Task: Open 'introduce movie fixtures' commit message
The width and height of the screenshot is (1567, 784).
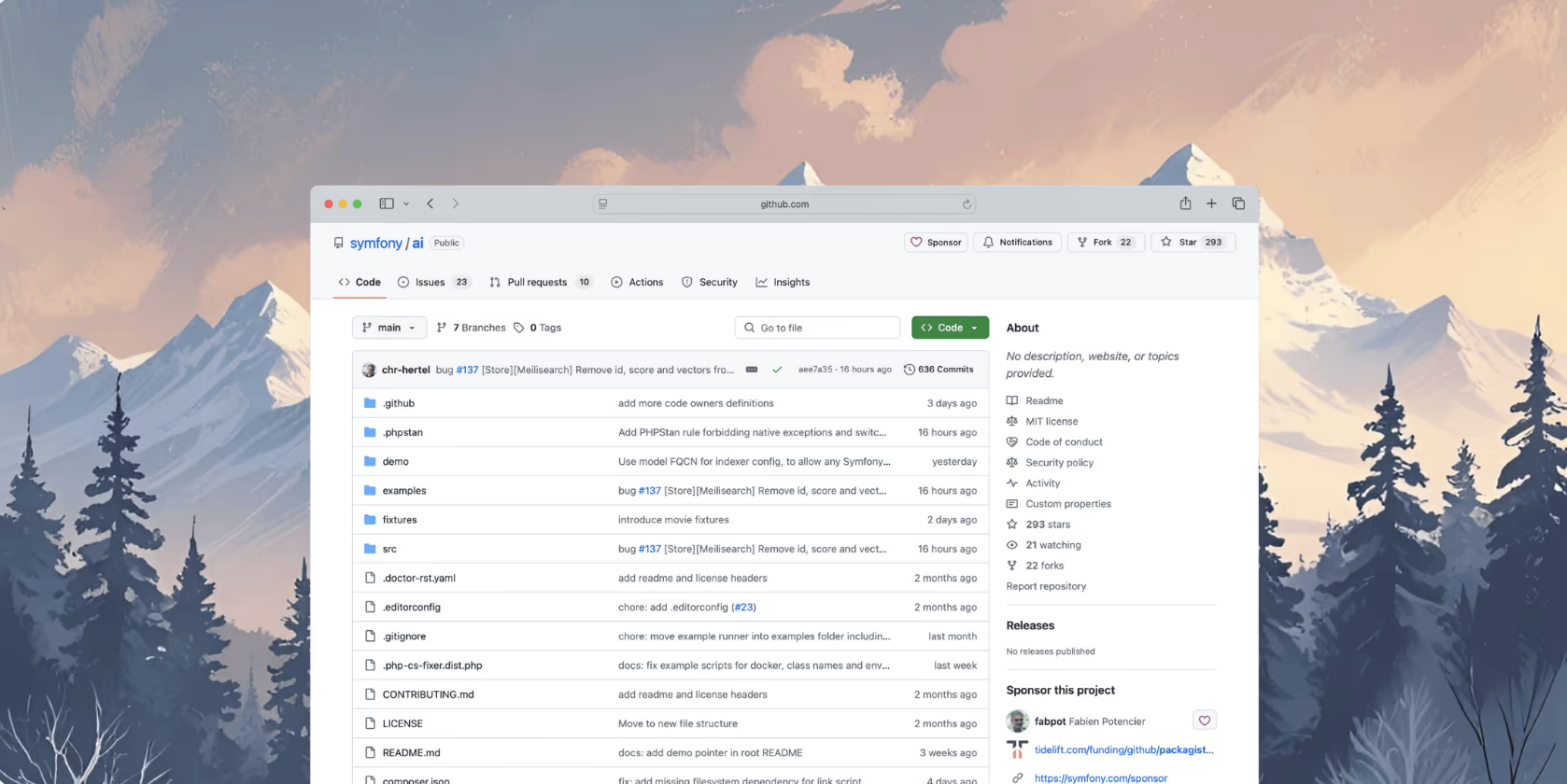Action: [x=673, y=520]
